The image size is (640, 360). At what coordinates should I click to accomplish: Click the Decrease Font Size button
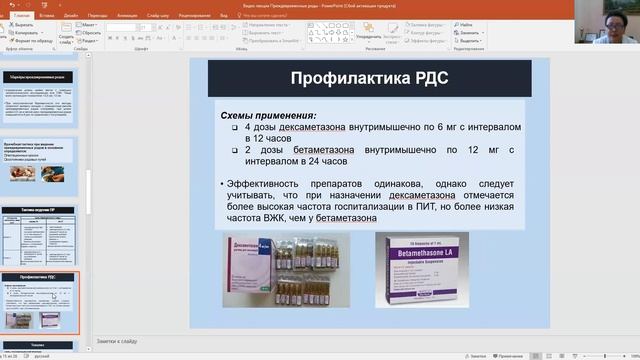click(167, 27)
